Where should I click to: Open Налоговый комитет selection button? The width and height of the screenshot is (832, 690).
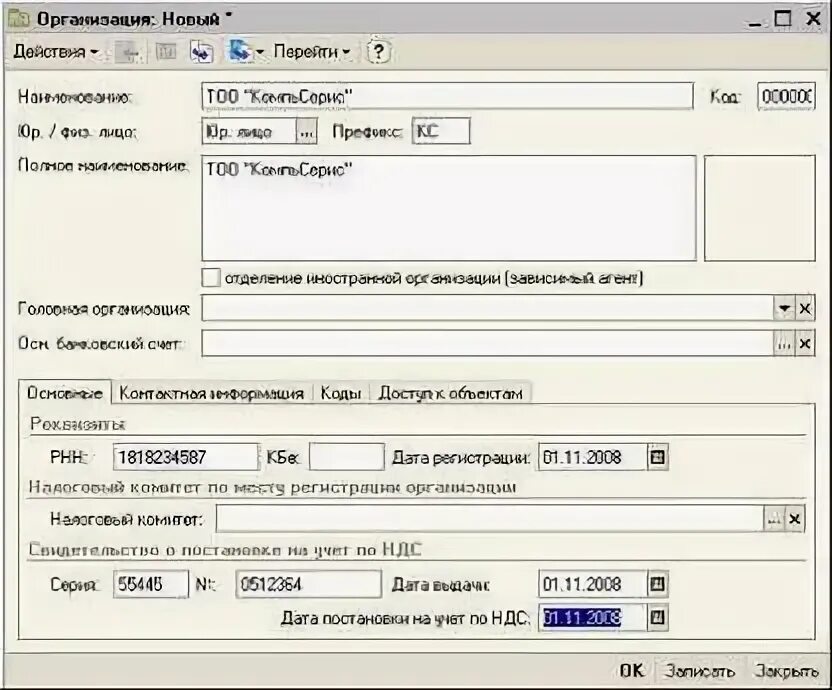pyautogui.click(x=774, y=519)
